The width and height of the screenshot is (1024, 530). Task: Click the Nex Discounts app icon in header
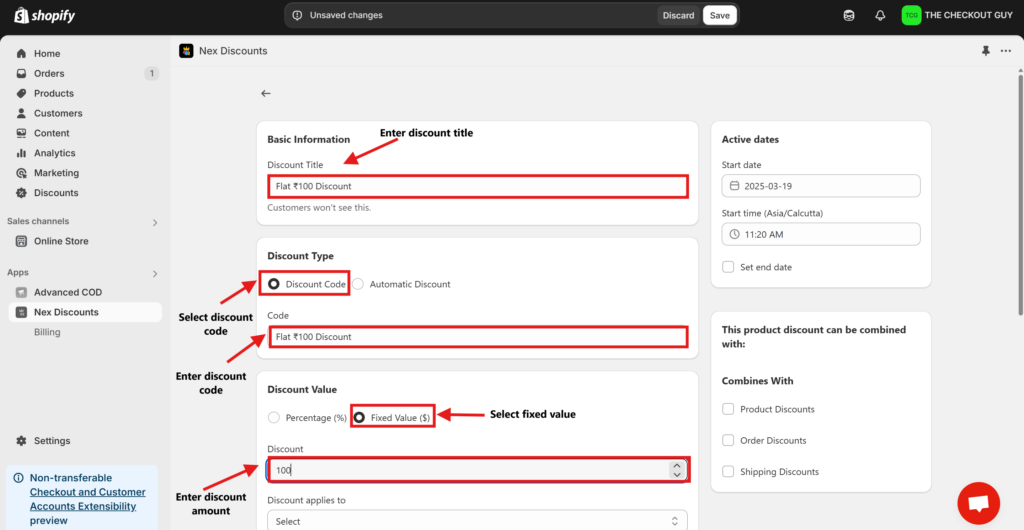tap(186, 51)
